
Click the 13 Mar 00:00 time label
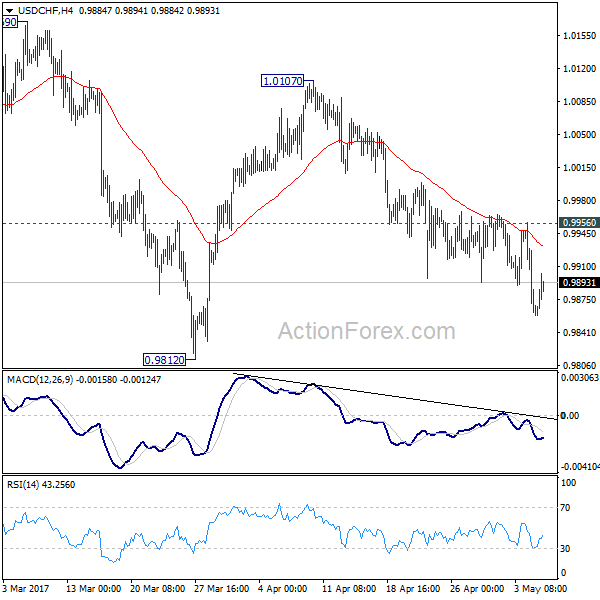(93, 588)
